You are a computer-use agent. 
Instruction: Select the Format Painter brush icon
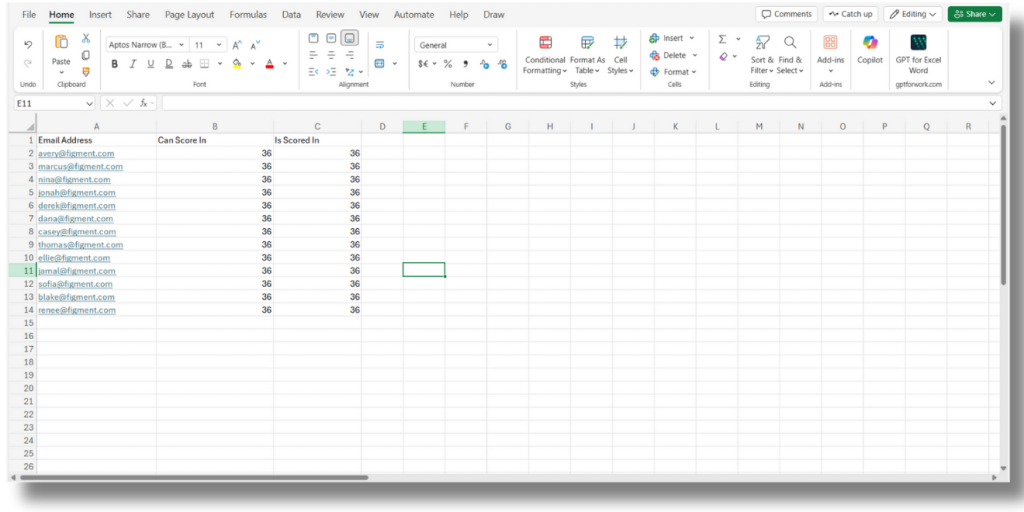[x=86, y=71]
